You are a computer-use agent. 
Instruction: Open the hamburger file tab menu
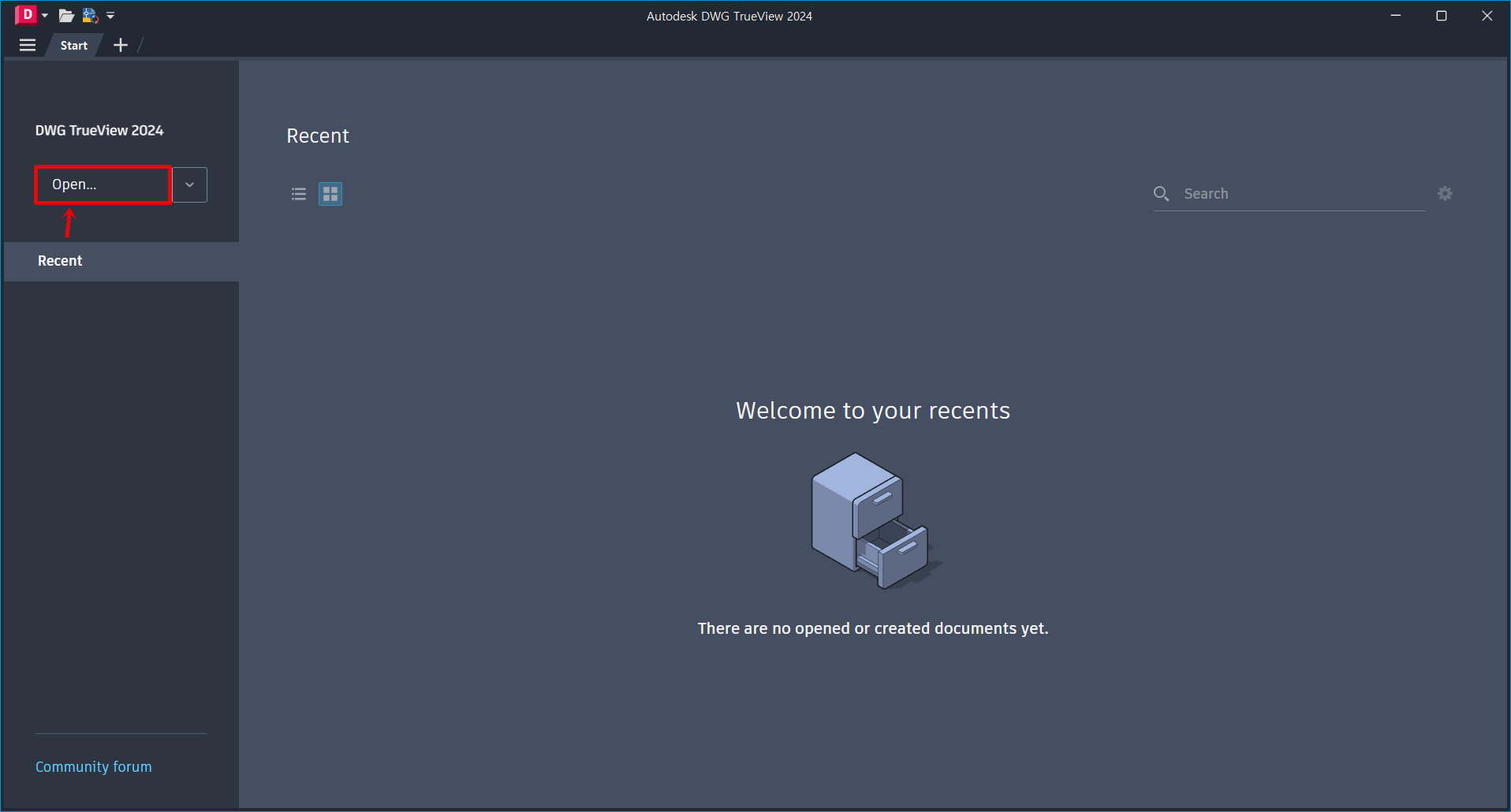click(x=28, y=45)
